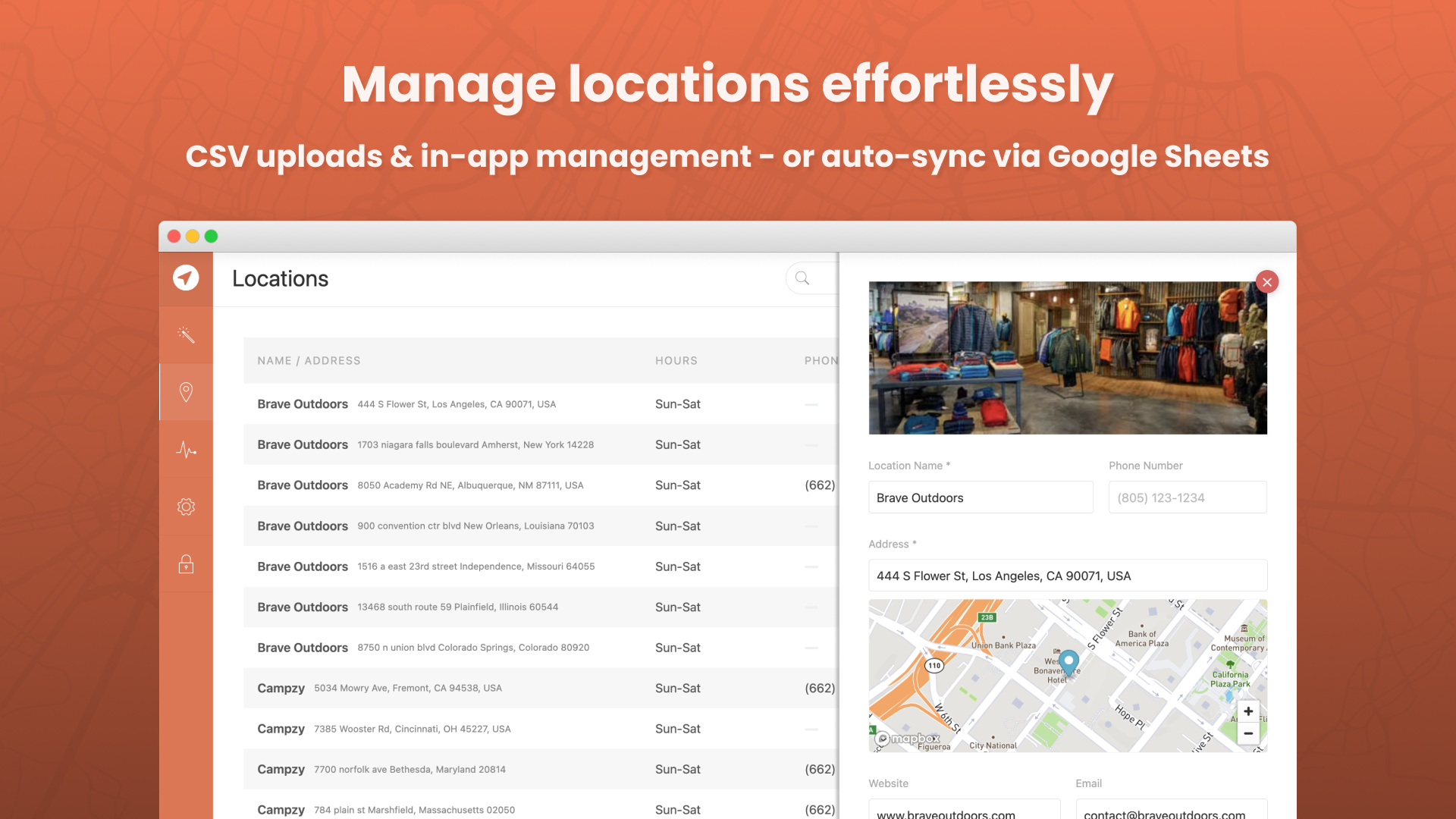Viewport: 1456px width, 819px height.
Task: Zoom in on the map
Action: (x=1248, y=711)
